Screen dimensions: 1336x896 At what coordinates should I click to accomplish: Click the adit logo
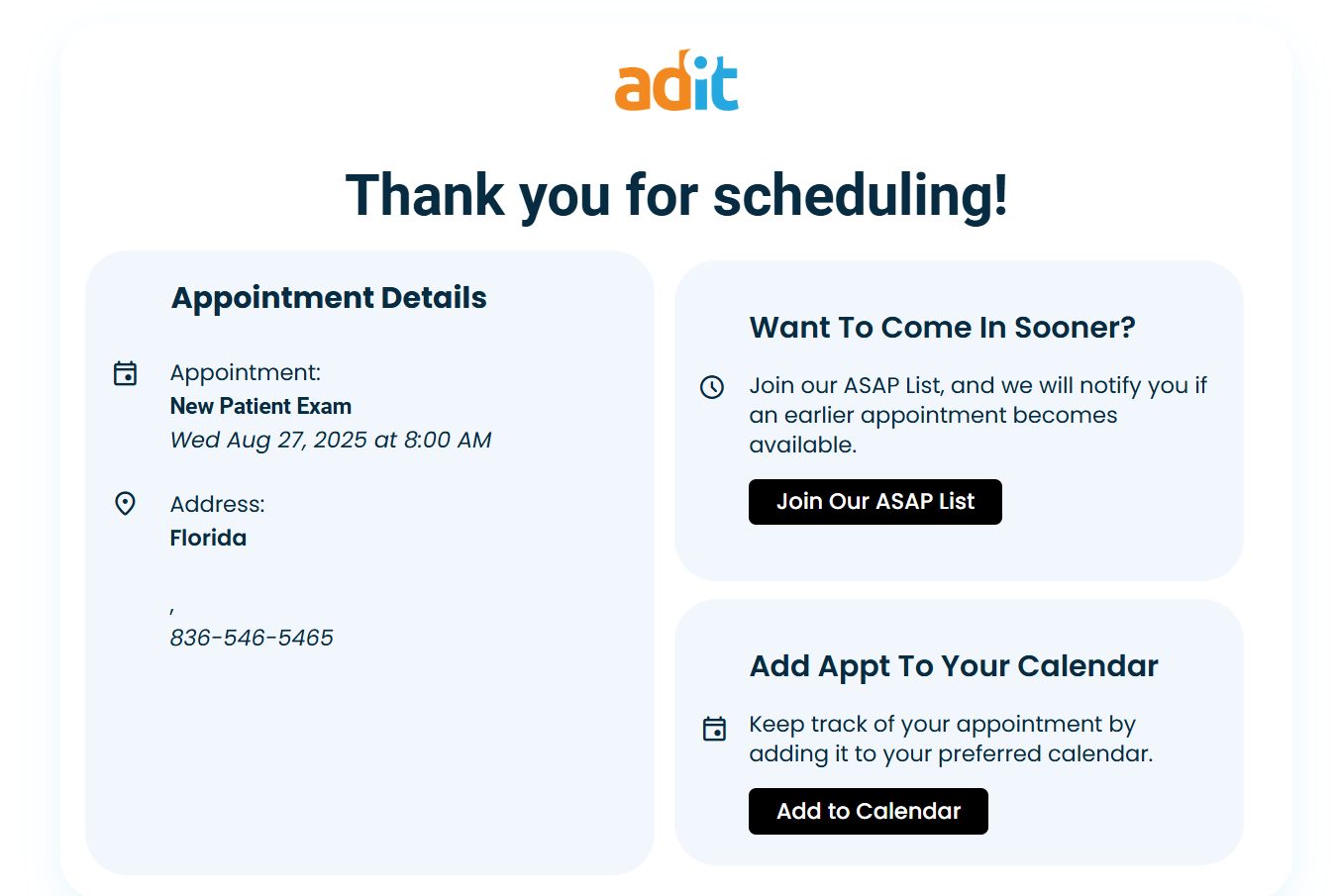(676, 80)
